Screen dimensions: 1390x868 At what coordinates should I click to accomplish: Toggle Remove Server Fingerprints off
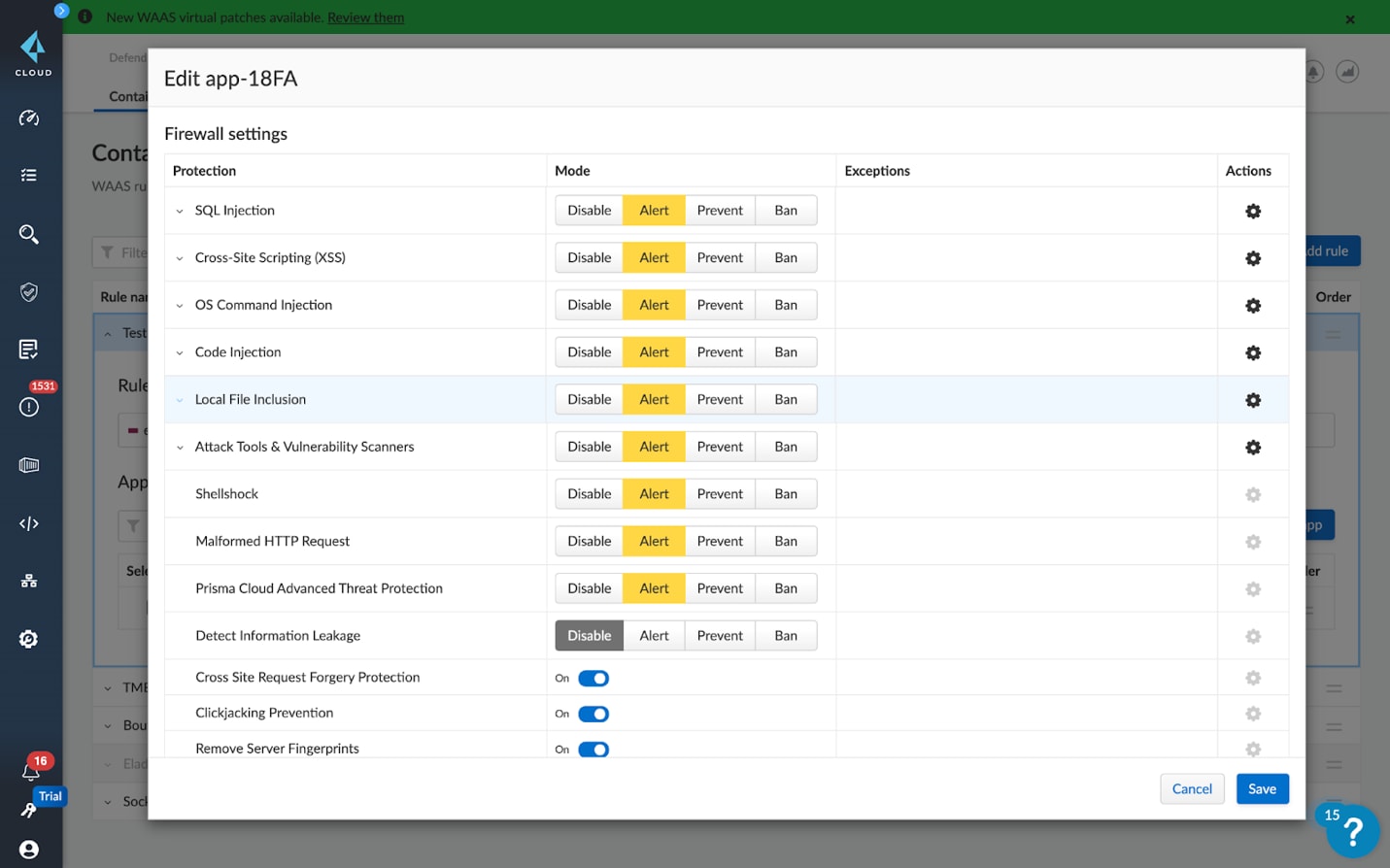[593, 749]
